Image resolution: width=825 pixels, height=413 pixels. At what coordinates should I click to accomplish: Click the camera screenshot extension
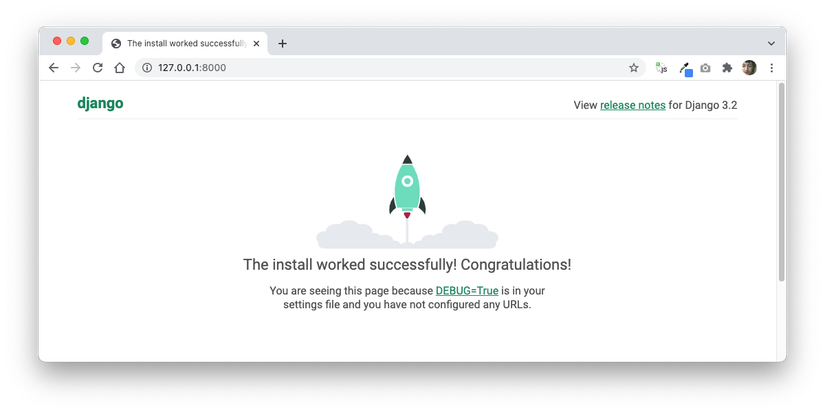706,68
